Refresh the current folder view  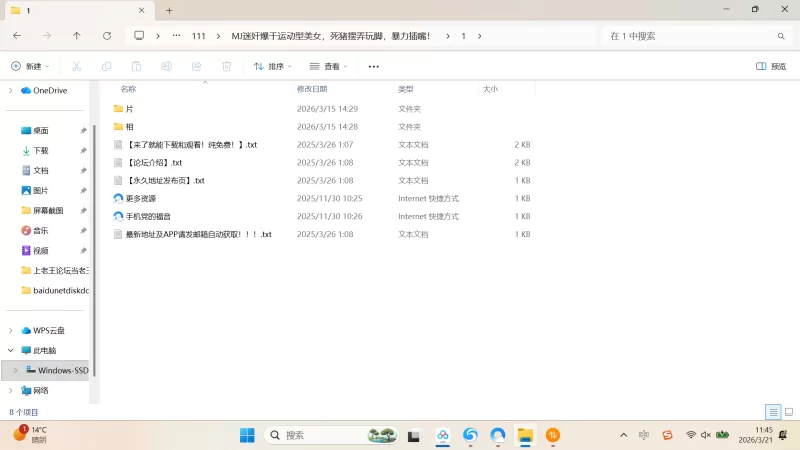pyautogui.click(x=107, y=36)
